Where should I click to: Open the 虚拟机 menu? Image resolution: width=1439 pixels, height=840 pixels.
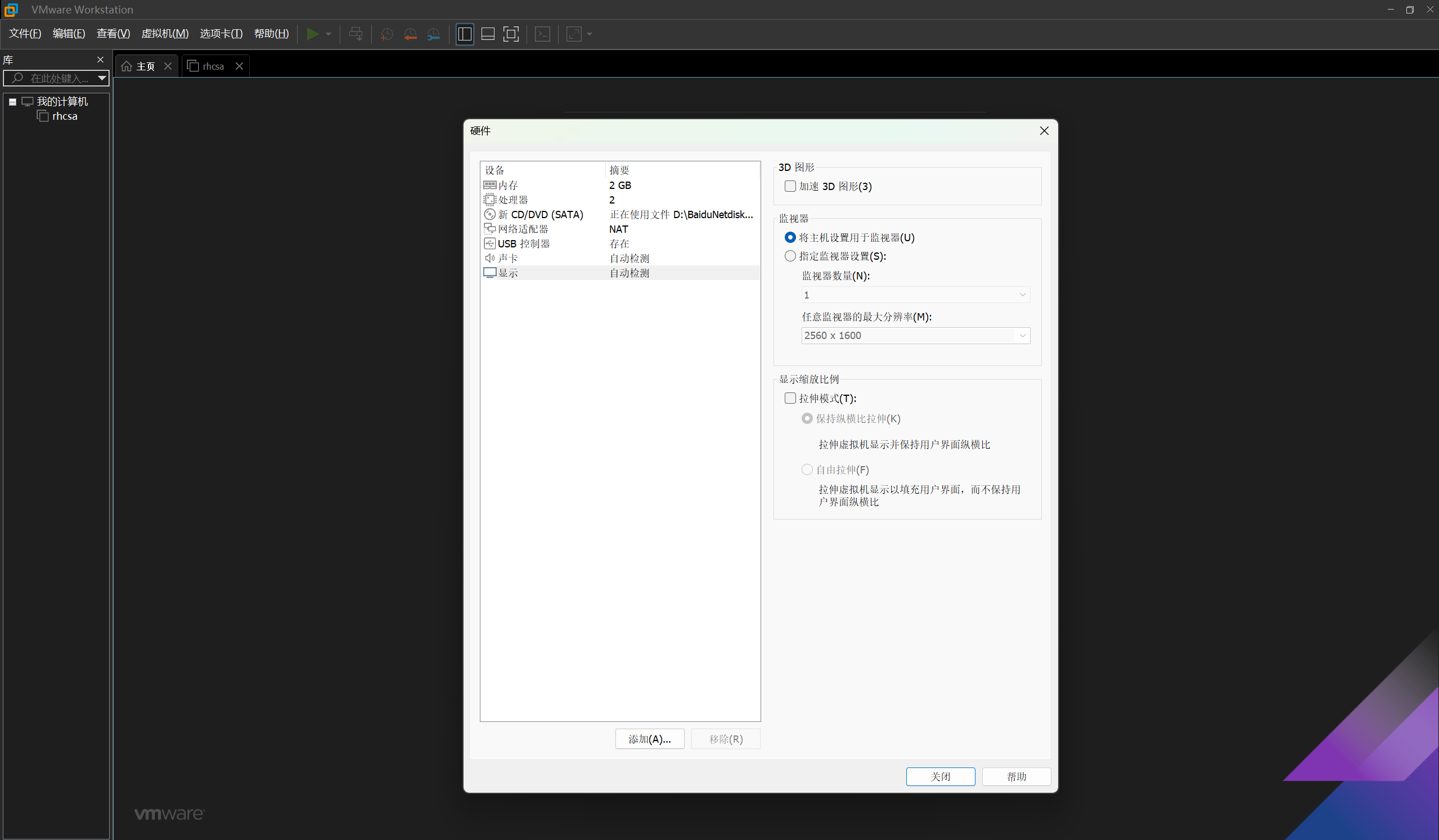[x=165, y=34]
